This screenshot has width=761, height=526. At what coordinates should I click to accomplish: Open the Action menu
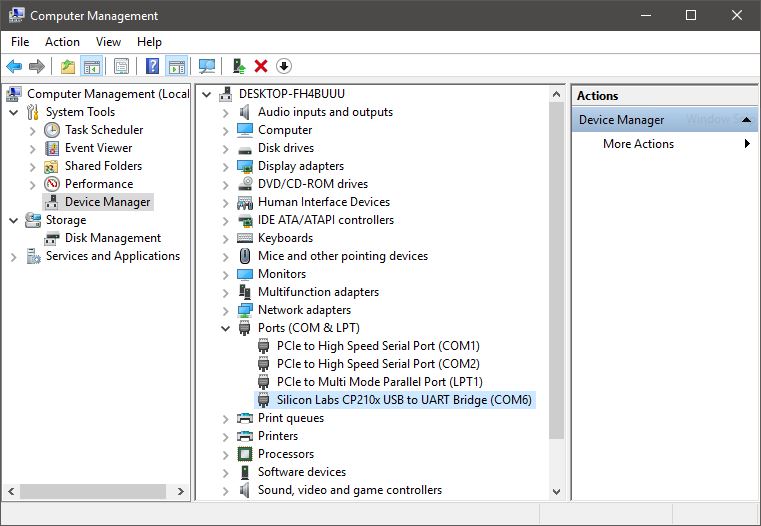coord(62,42)
